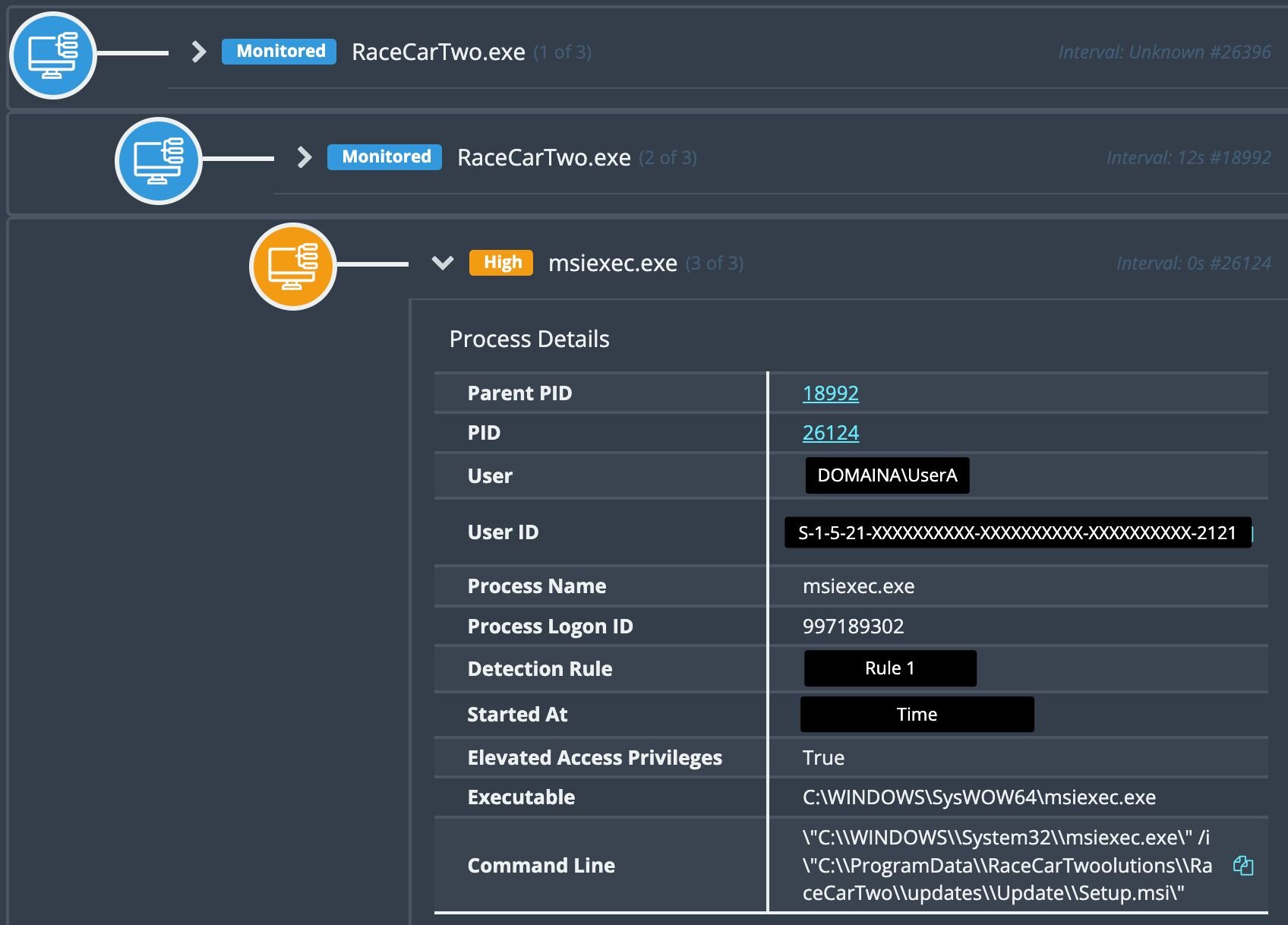This screenshot has width=1288, height=925.
Task: Click the Monitored badge on second process
Action: point(385,157)
